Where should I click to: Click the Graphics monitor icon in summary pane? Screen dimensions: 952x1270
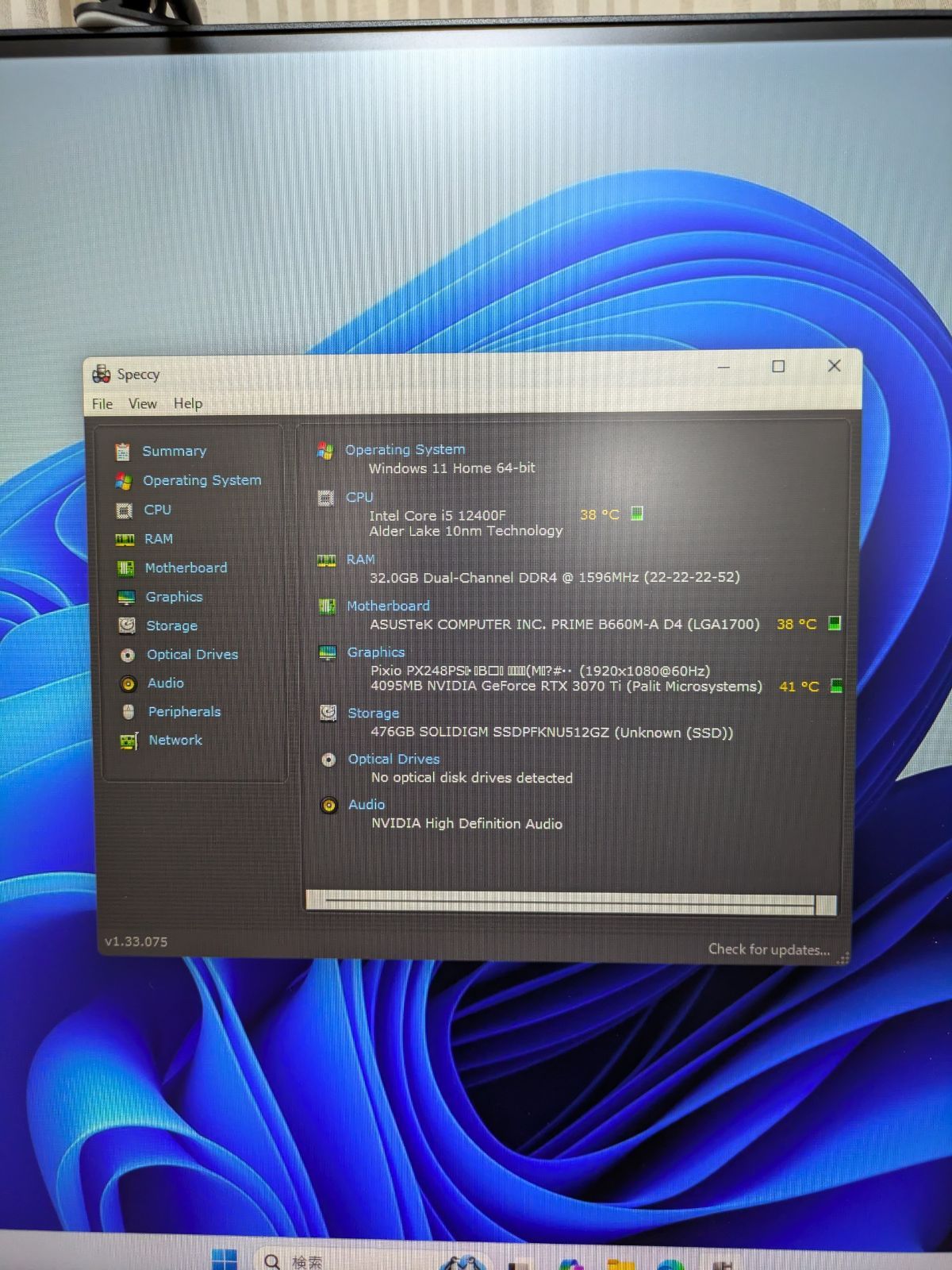[328, 652]
